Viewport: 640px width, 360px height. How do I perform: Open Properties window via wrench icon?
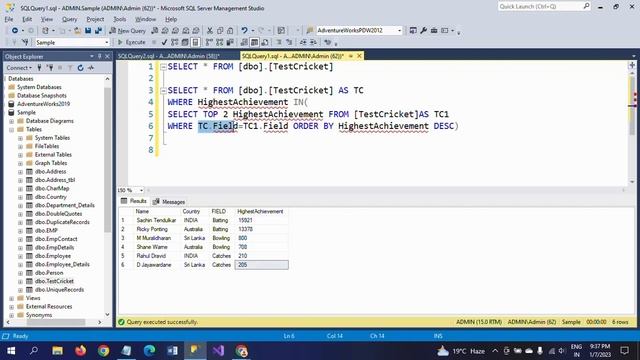[424, 31]
